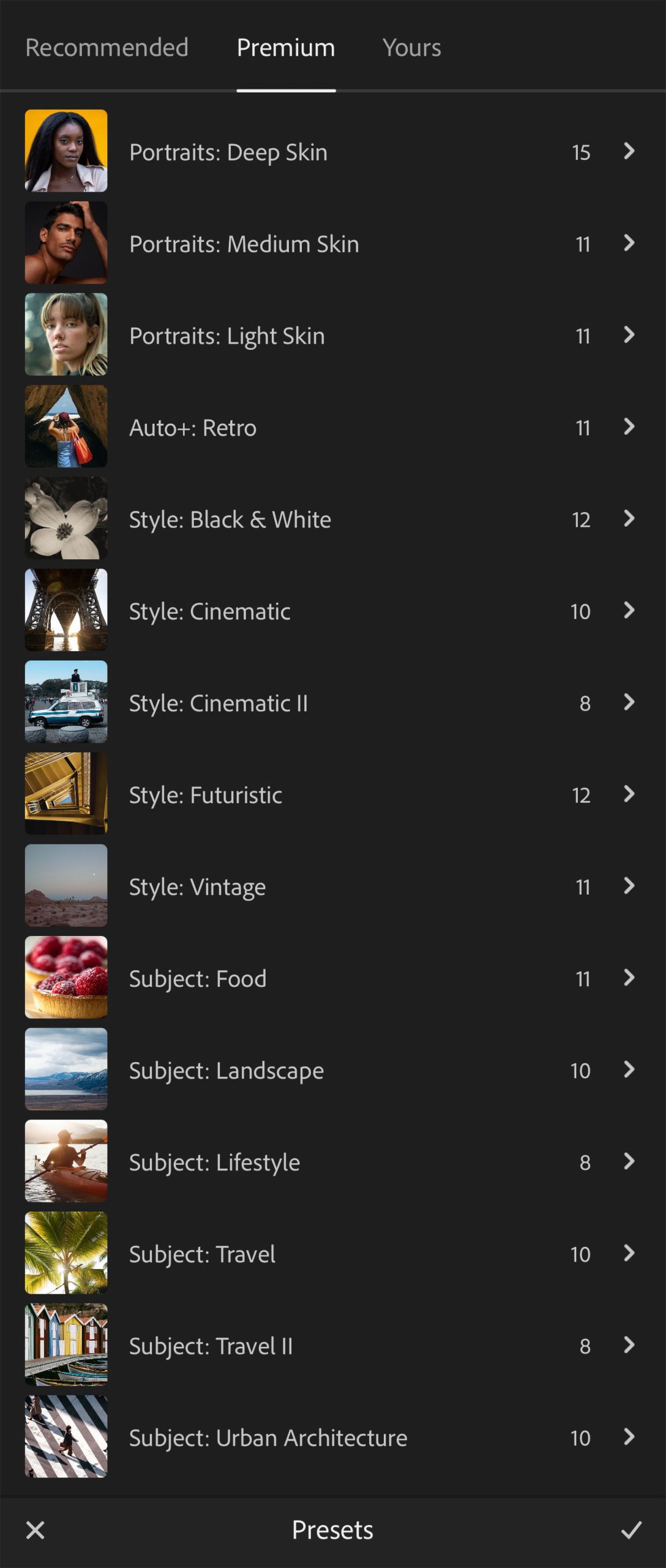Open Style: Cinematic II preset group
The image size is (666, 1568).
pyautogui.click(x=218, y=703)
